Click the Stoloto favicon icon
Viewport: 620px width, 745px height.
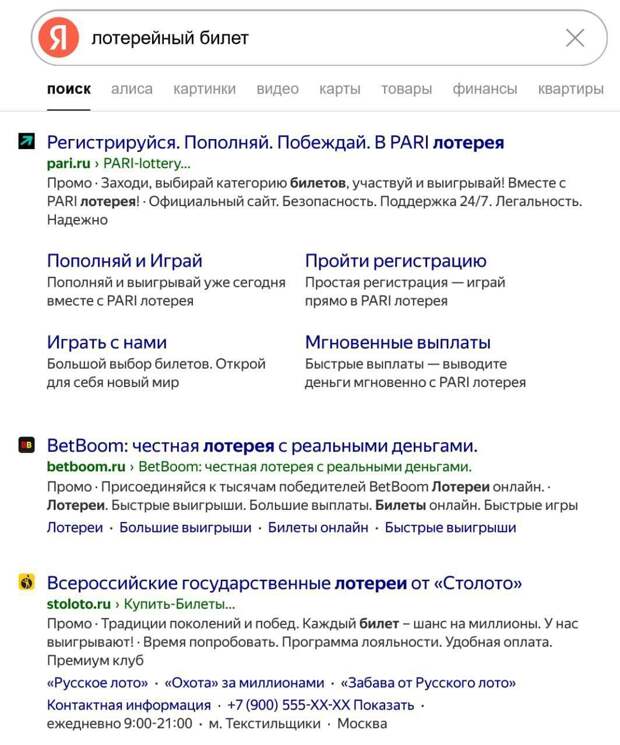27,582
